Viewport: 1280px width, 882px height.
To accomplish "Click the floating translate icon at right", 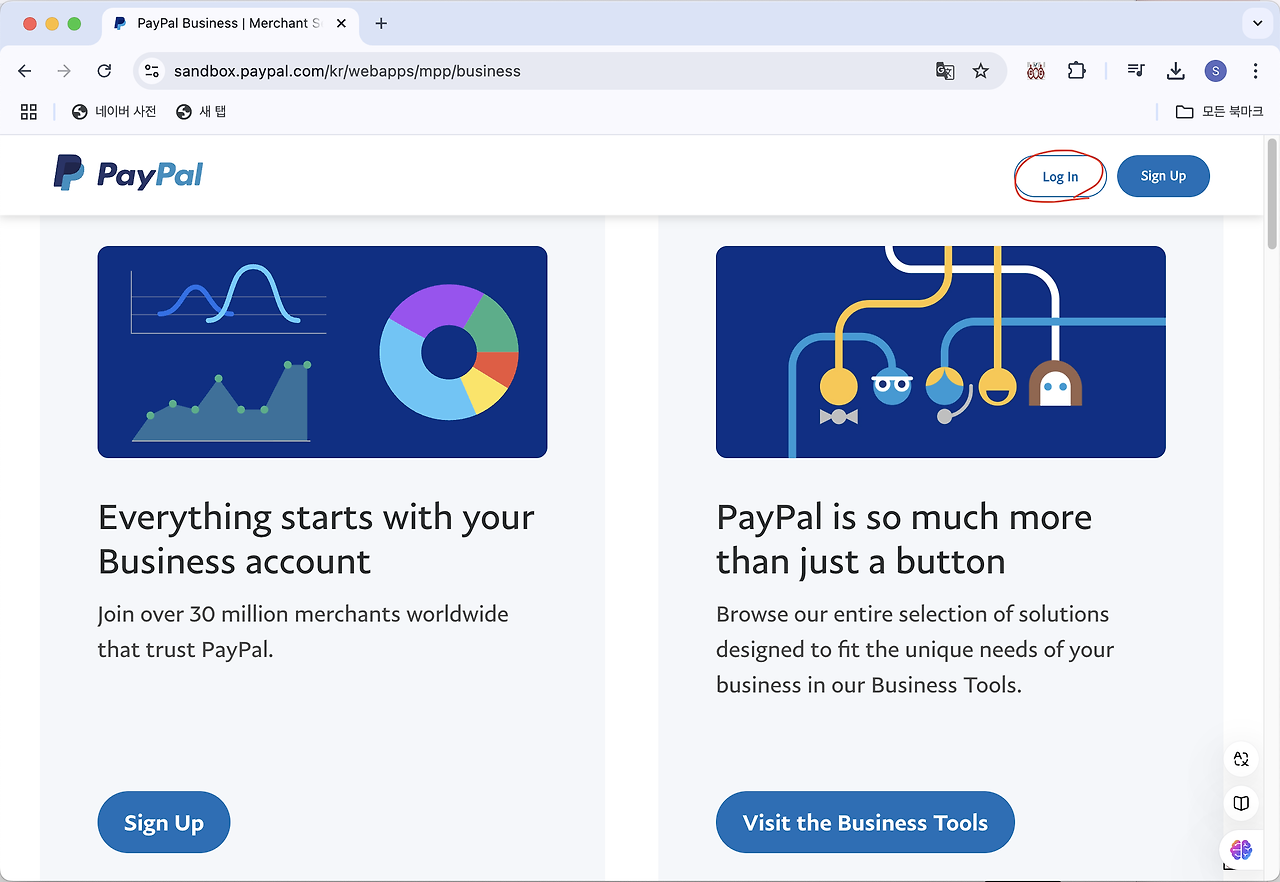I will [1241, 759].
